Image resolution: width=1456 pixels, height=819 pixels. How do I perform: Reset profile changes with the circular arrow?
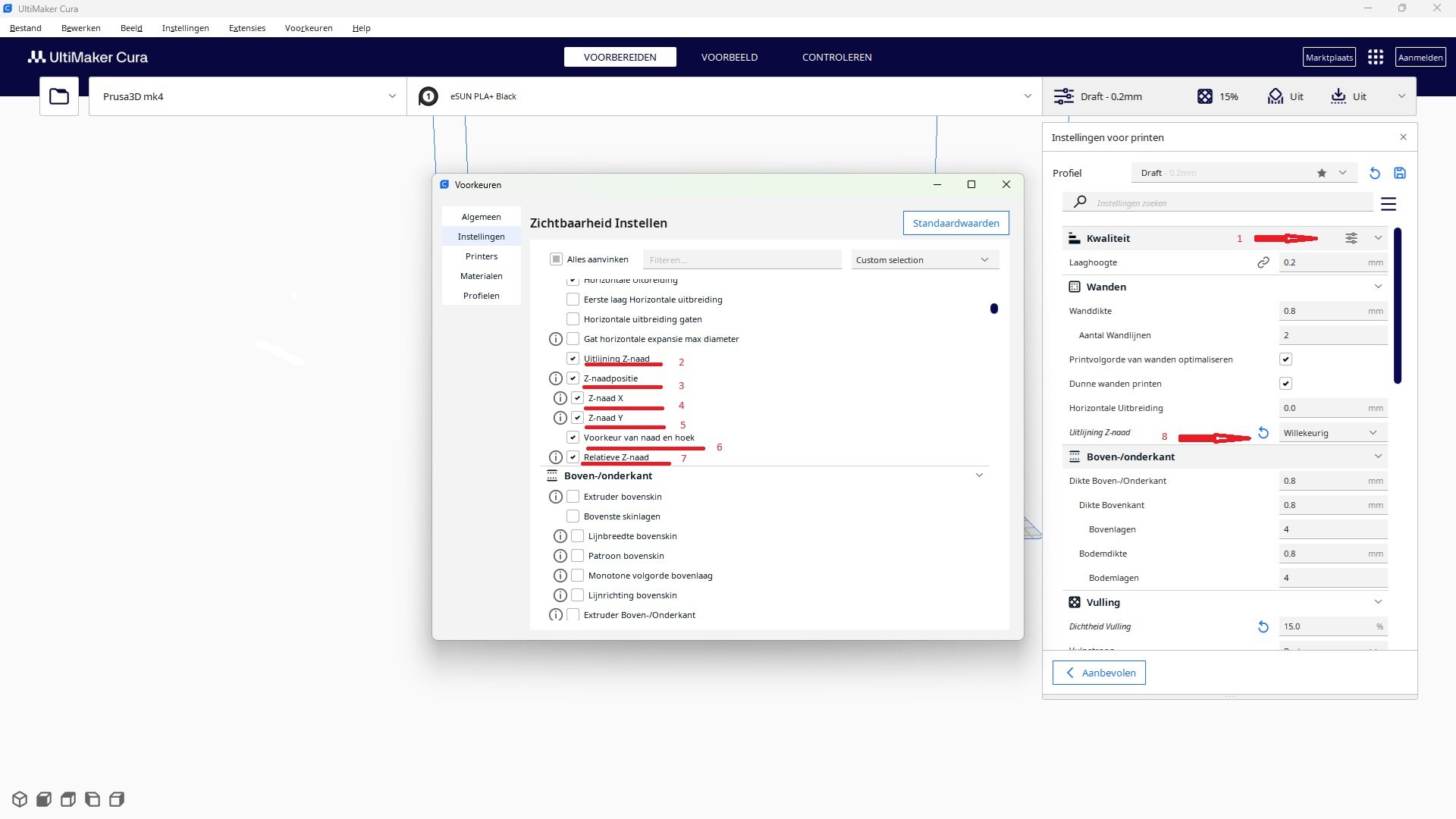(x=1374, y=173)
